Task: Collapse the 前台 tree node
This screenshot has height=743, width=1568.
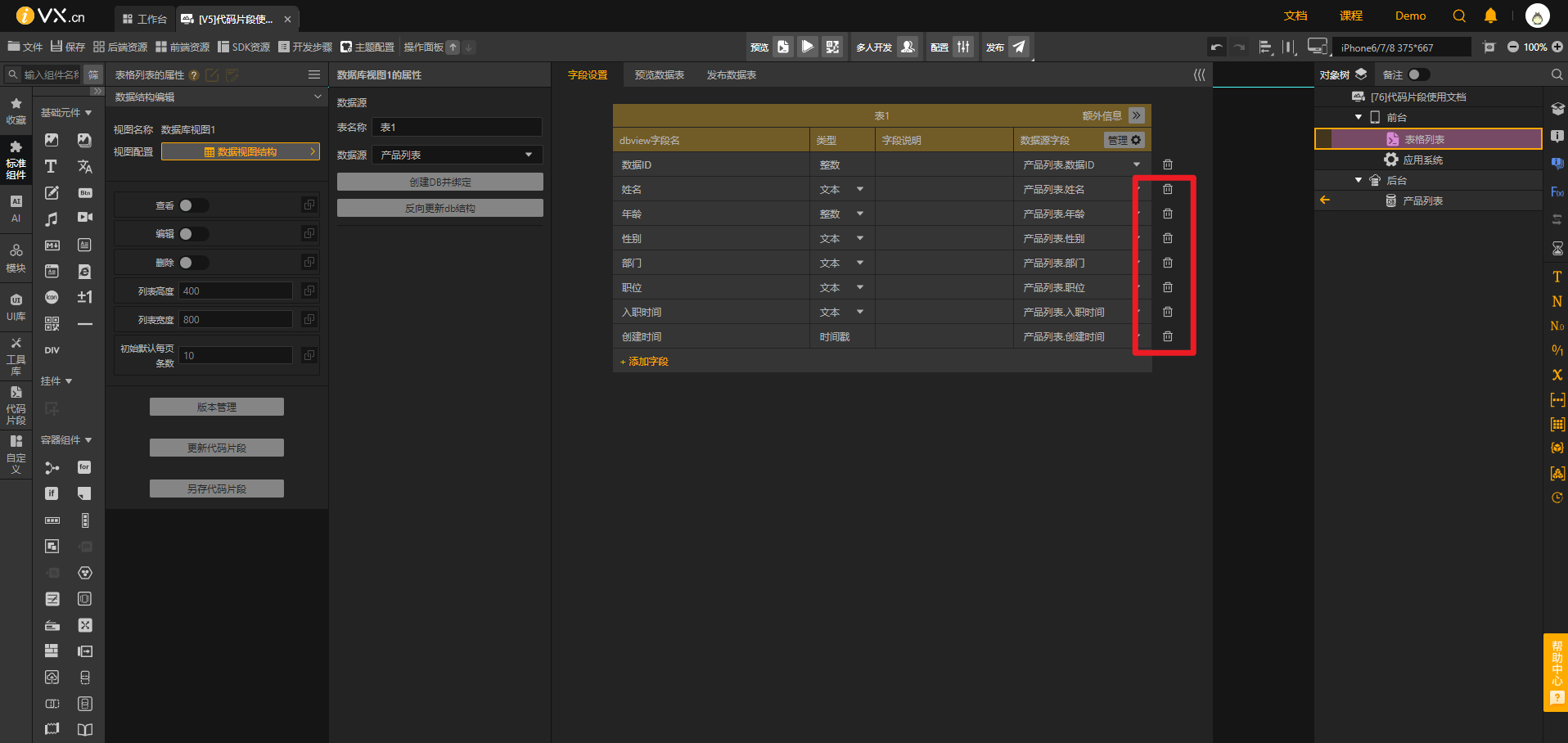Action: [1358, 117]
